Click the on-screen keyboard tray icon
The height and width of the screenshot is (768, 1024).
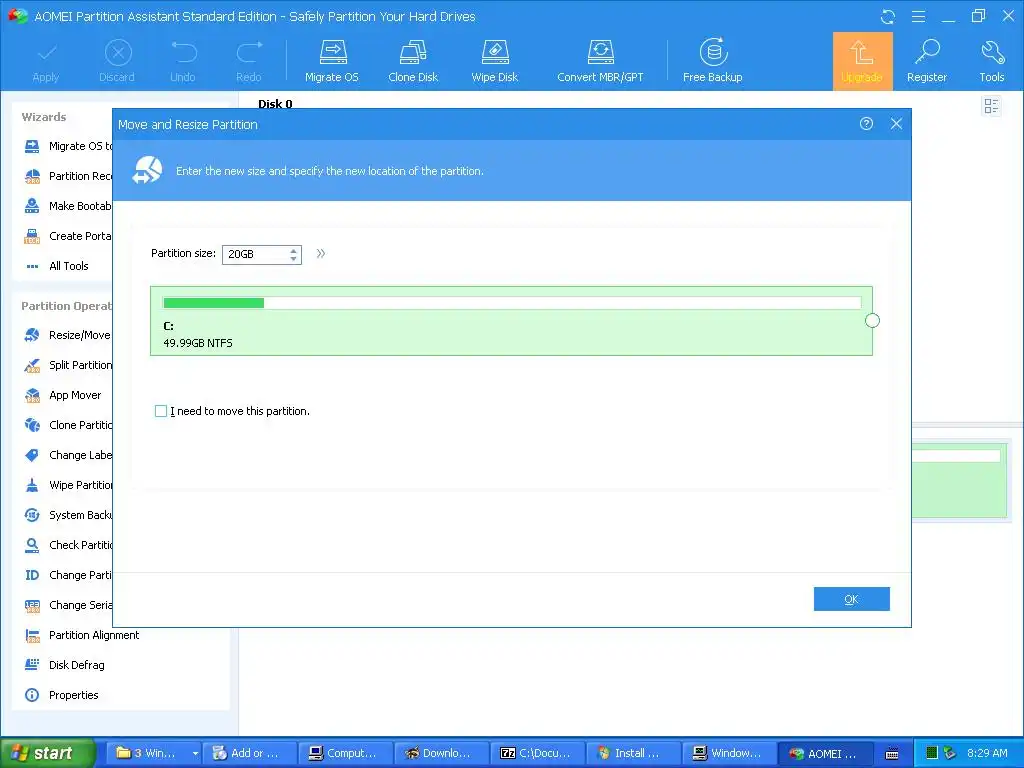coord(891,754)
